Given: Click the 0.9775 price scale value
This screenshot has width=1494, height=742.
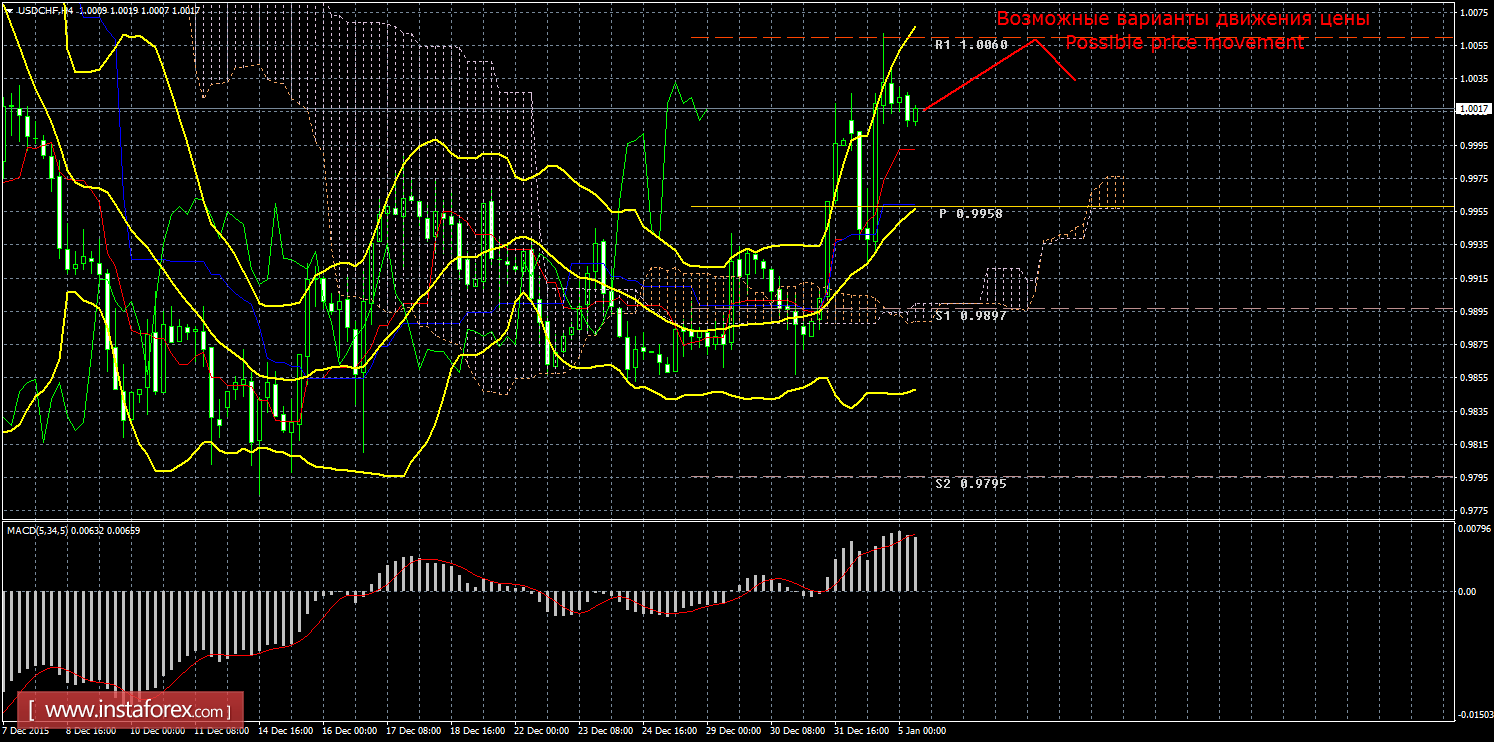Looking at the screenshot, I should point(1473,510).
